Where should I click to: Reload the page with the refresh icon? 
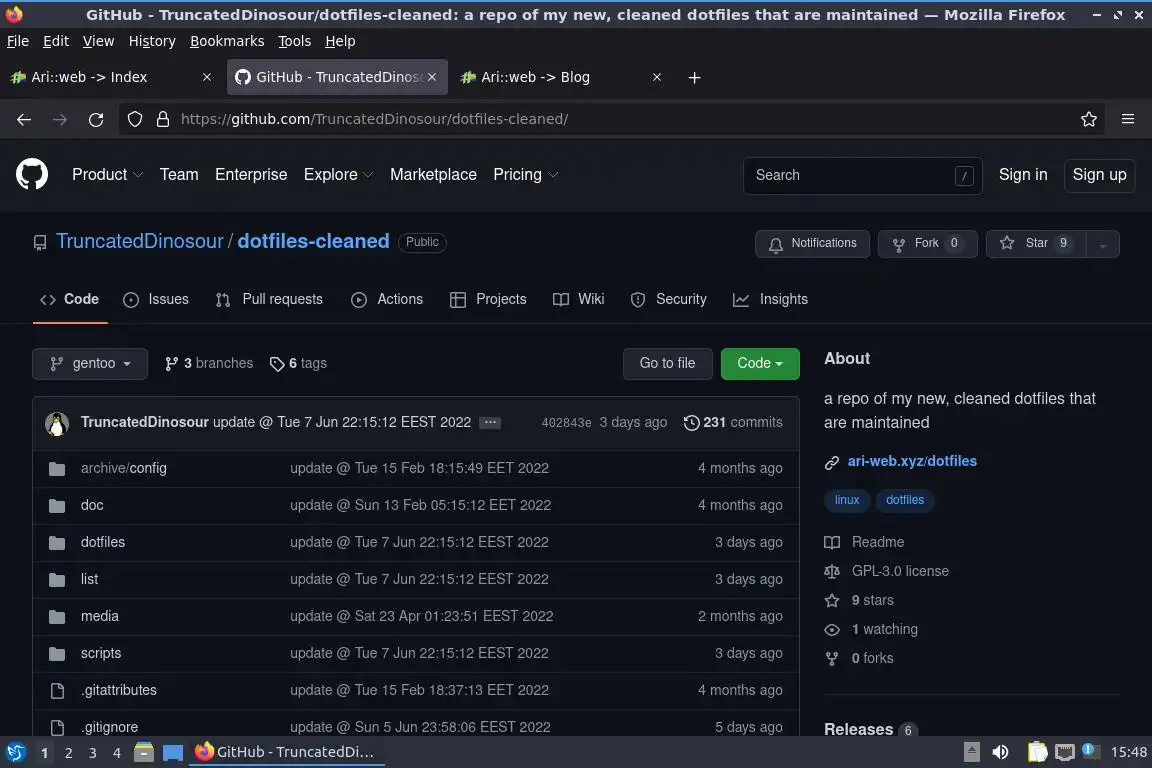(96, 119)
